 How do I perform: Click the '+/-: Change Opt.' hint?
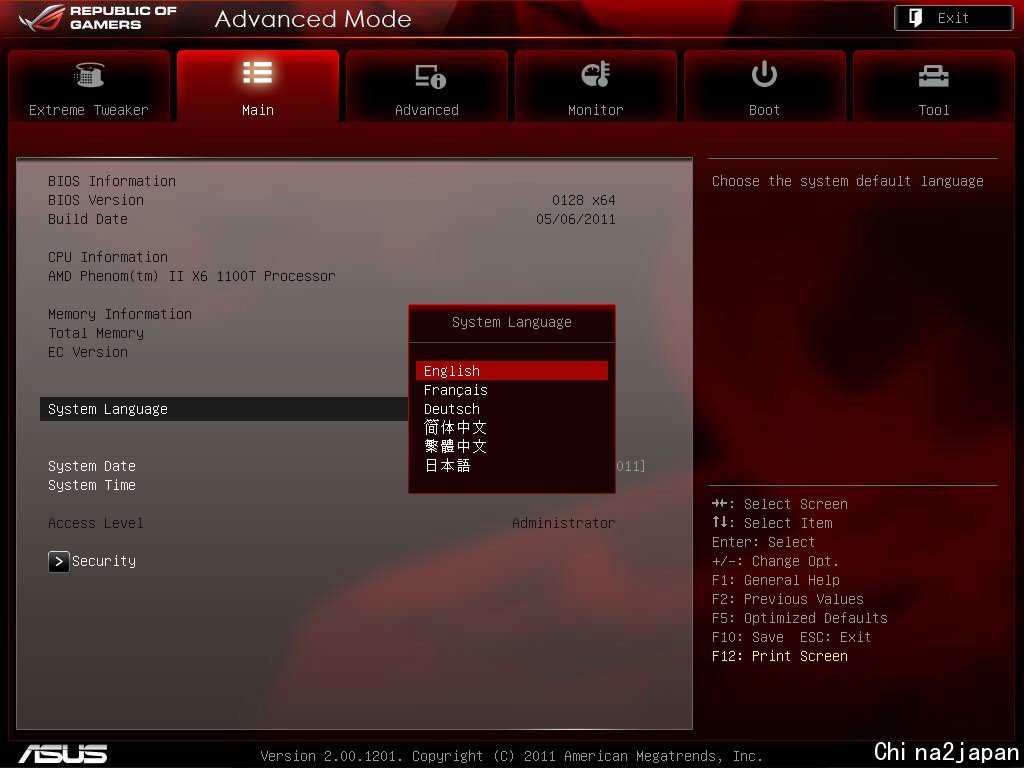pyautogui.click(x=775, y=561)
